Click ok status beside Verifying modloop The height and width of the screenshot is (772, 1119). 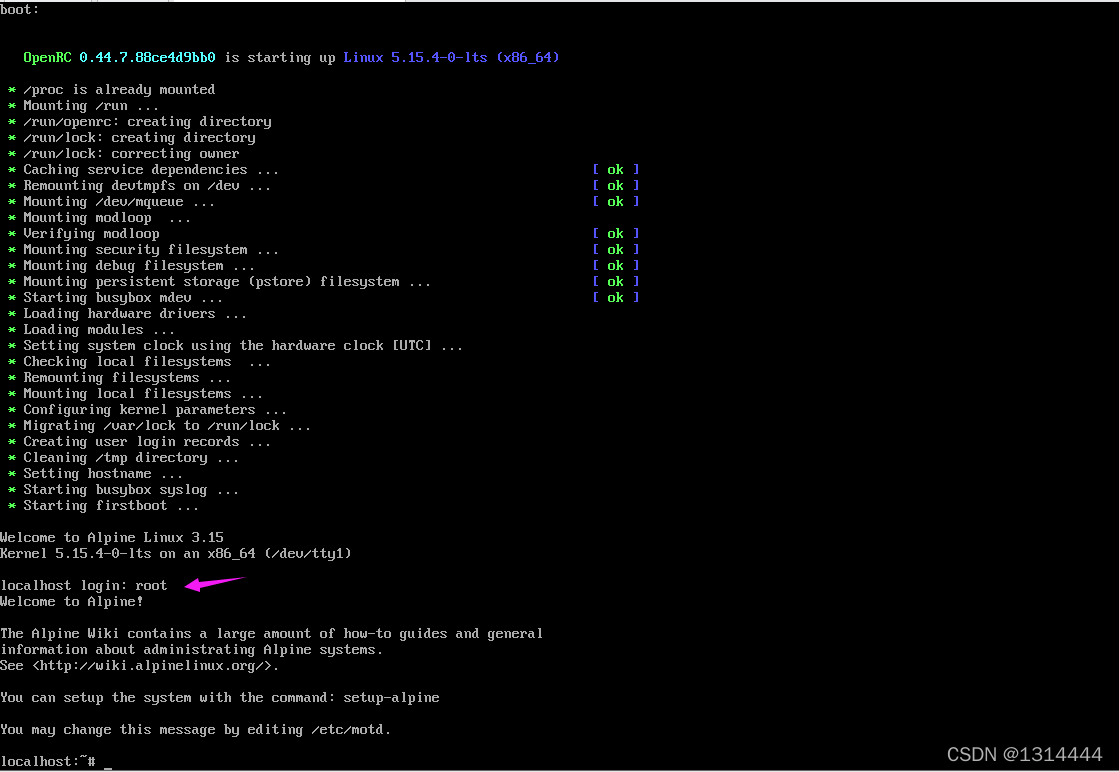point(615,234)
